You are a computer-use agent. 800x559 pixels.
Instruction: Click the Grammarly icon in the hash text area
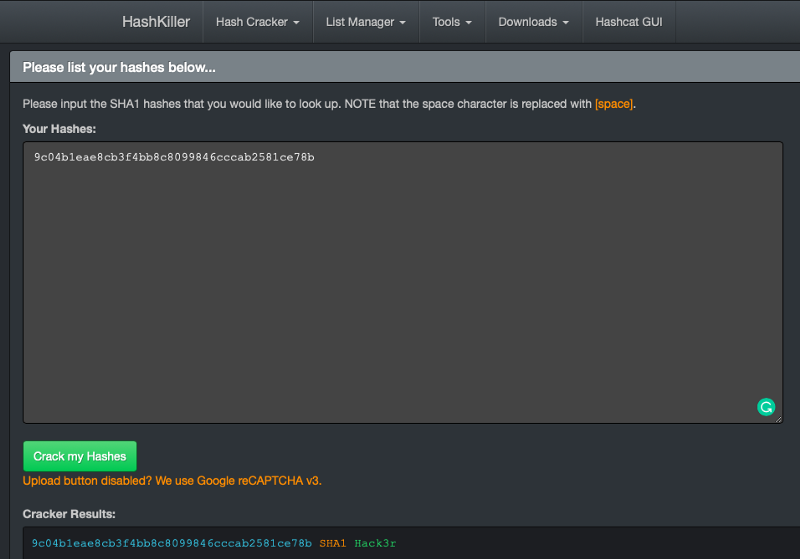point(766,407)
